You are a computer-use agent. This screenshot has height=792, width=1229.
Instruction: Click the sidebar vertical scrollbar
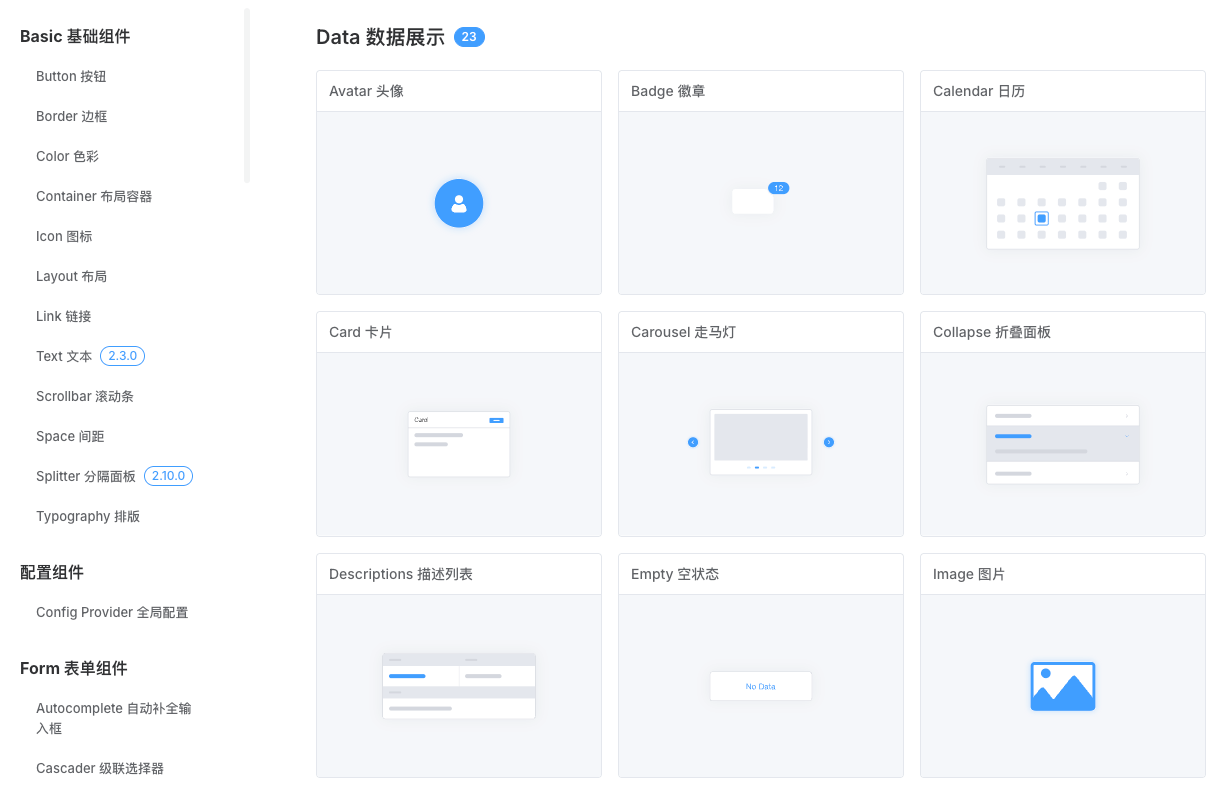click(247, 96)
